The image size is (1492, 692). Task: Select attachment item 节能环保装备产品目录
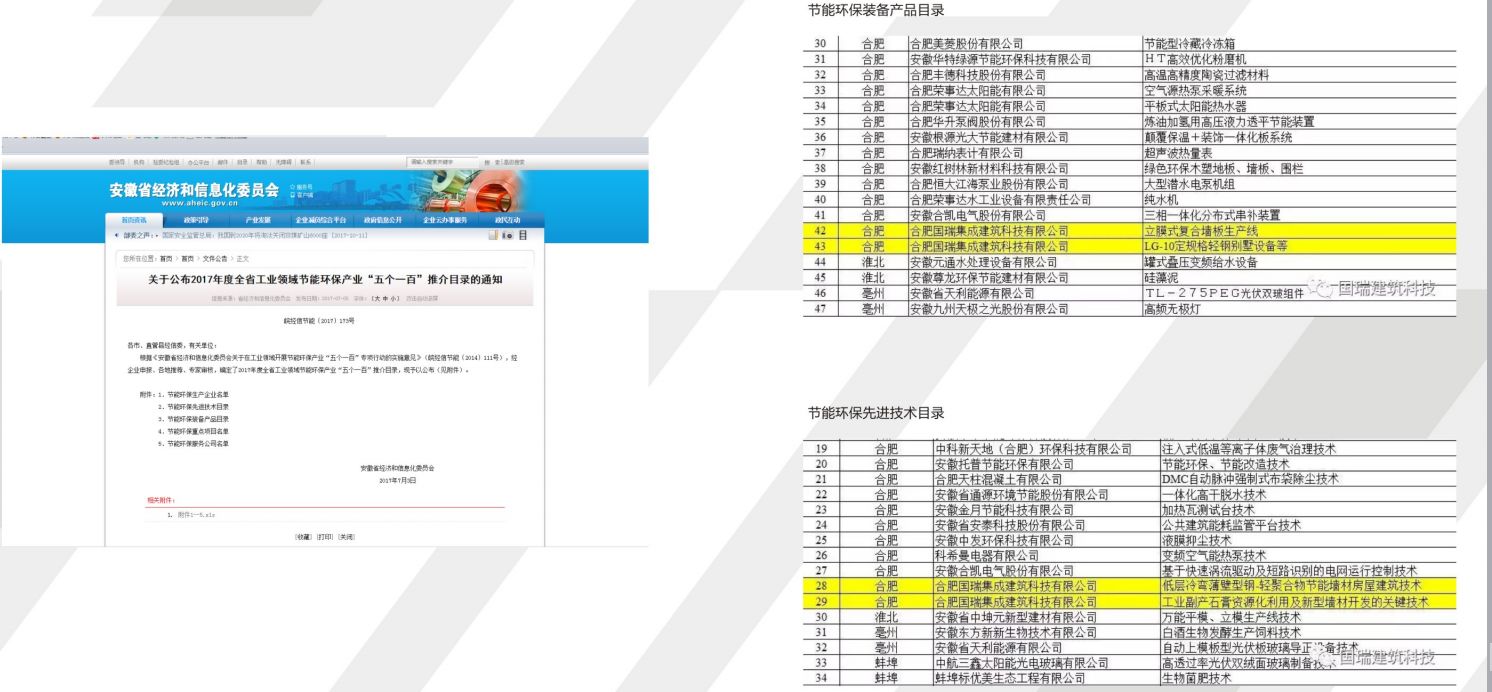198,419
